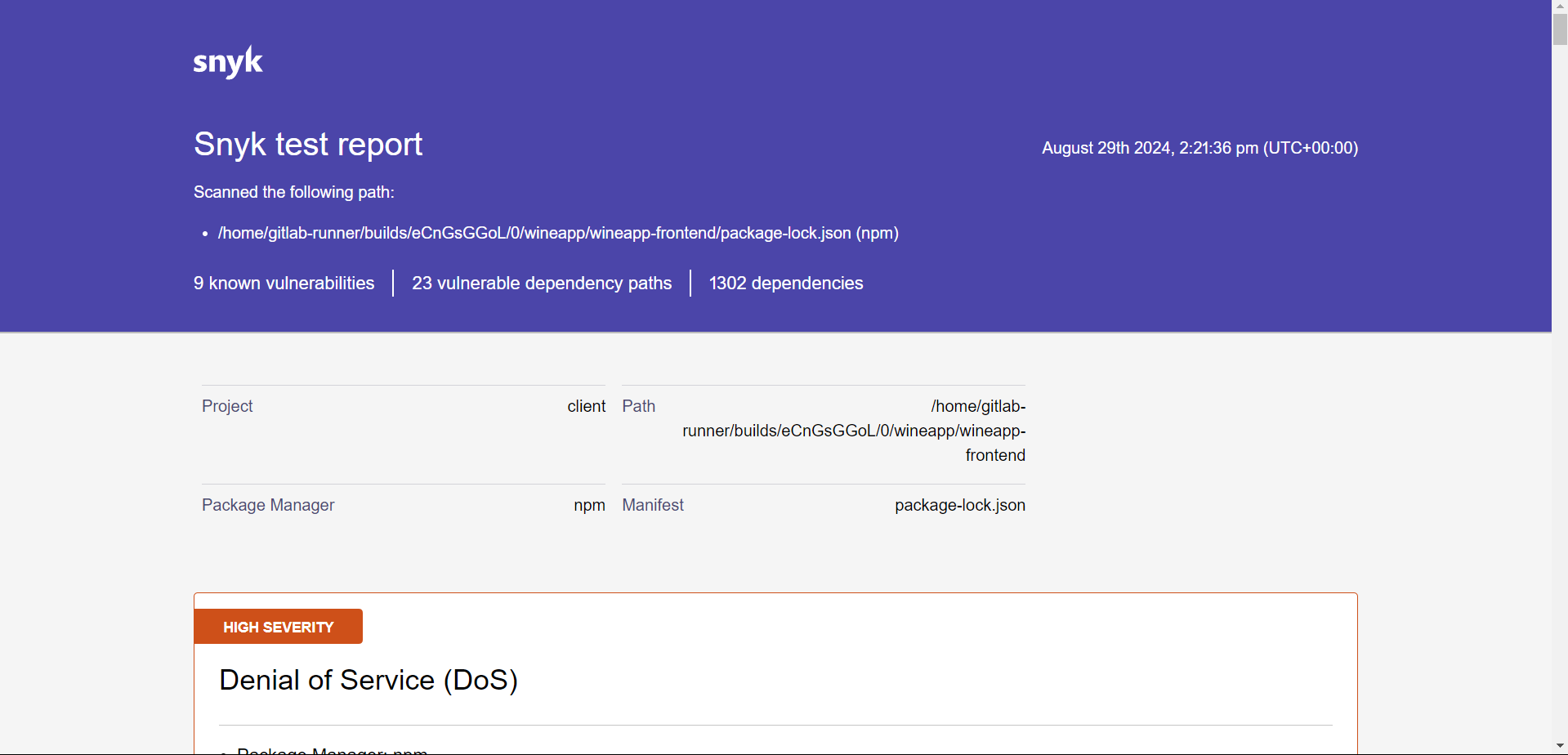
Task: Click the Denial of Service (DoS) title
Action: point(369,680)
